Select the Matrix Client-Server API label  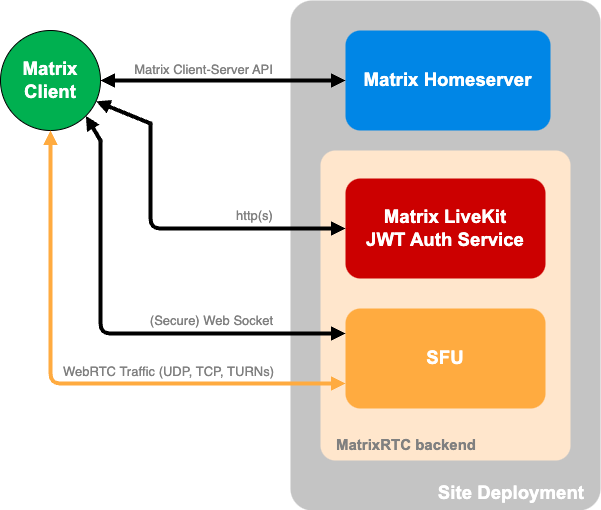(202, 70)
